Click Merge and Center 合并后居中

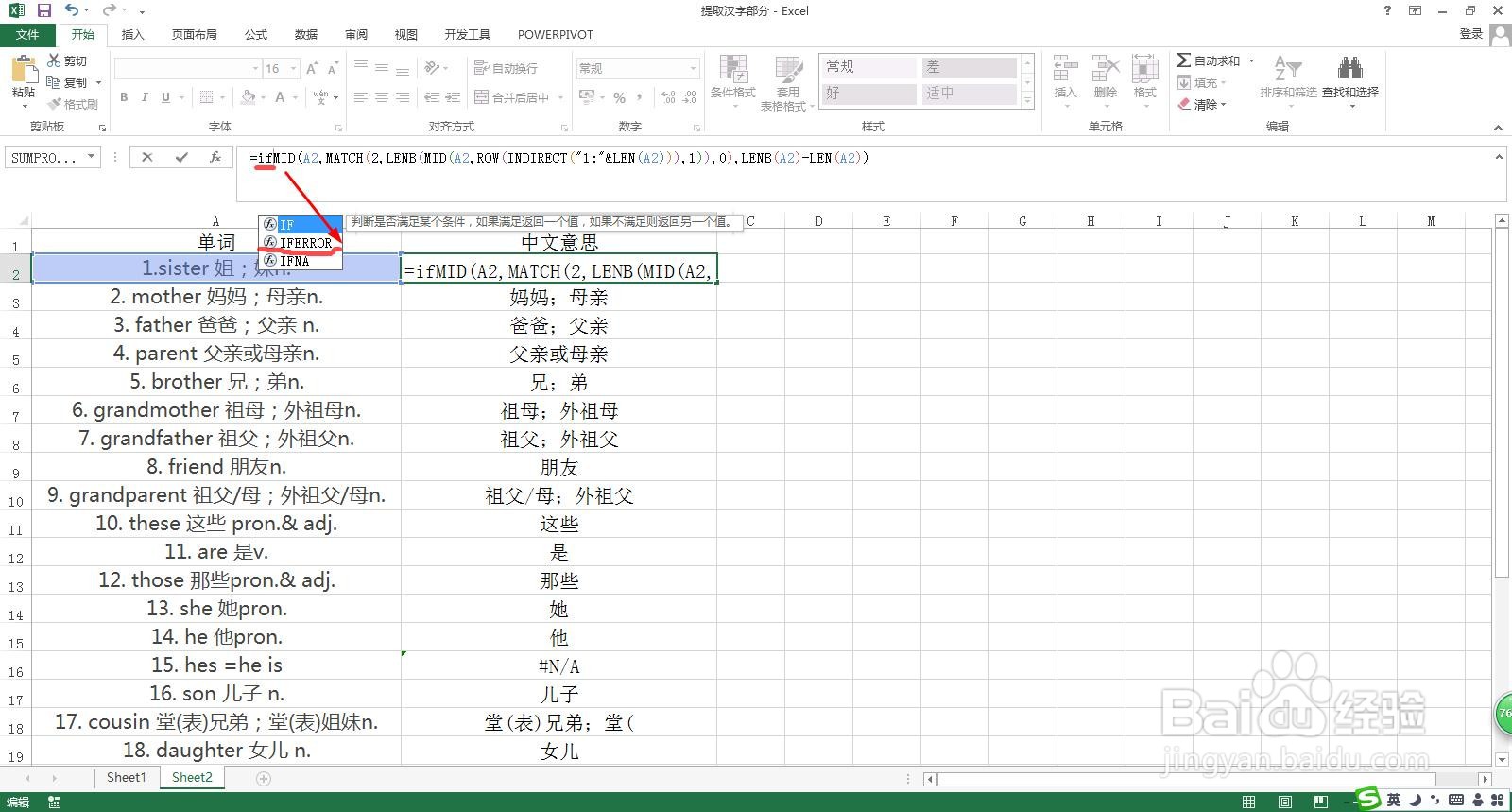[511, 97]
